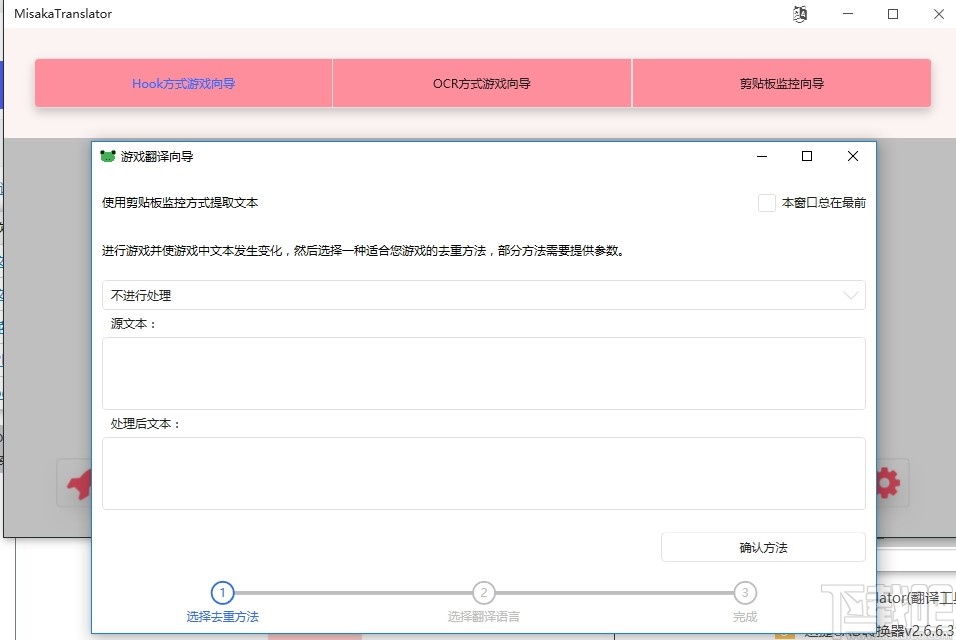Click the red gear settings icon in main window
Screen dimensions: 956x640
[888, 483]
